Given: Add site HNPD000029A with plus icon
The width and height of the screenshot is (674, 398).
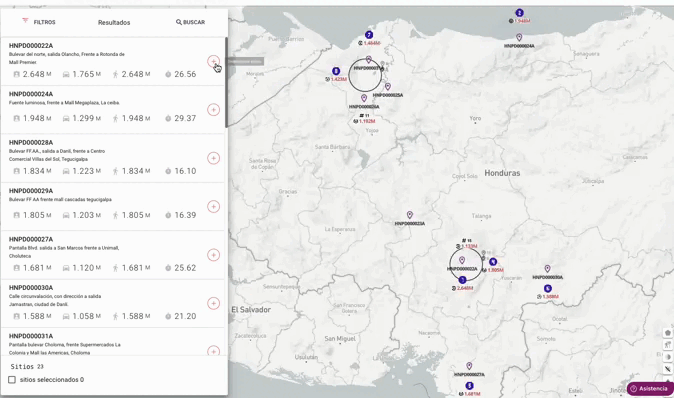Looking at the screenshot, I should tap(213, 206).
